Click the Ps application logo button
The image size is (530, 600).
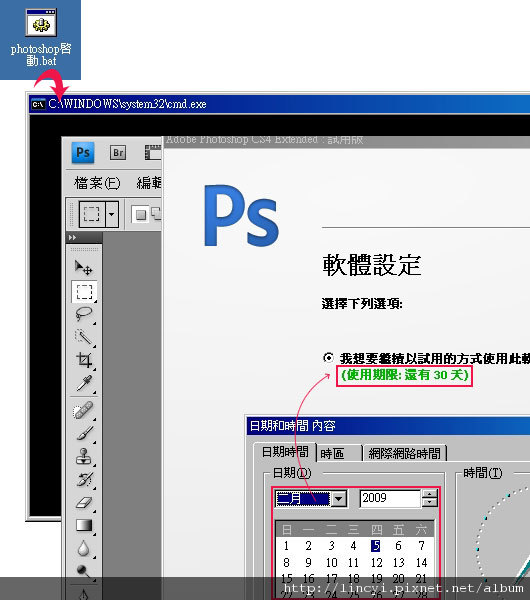(x=83, y=152)
